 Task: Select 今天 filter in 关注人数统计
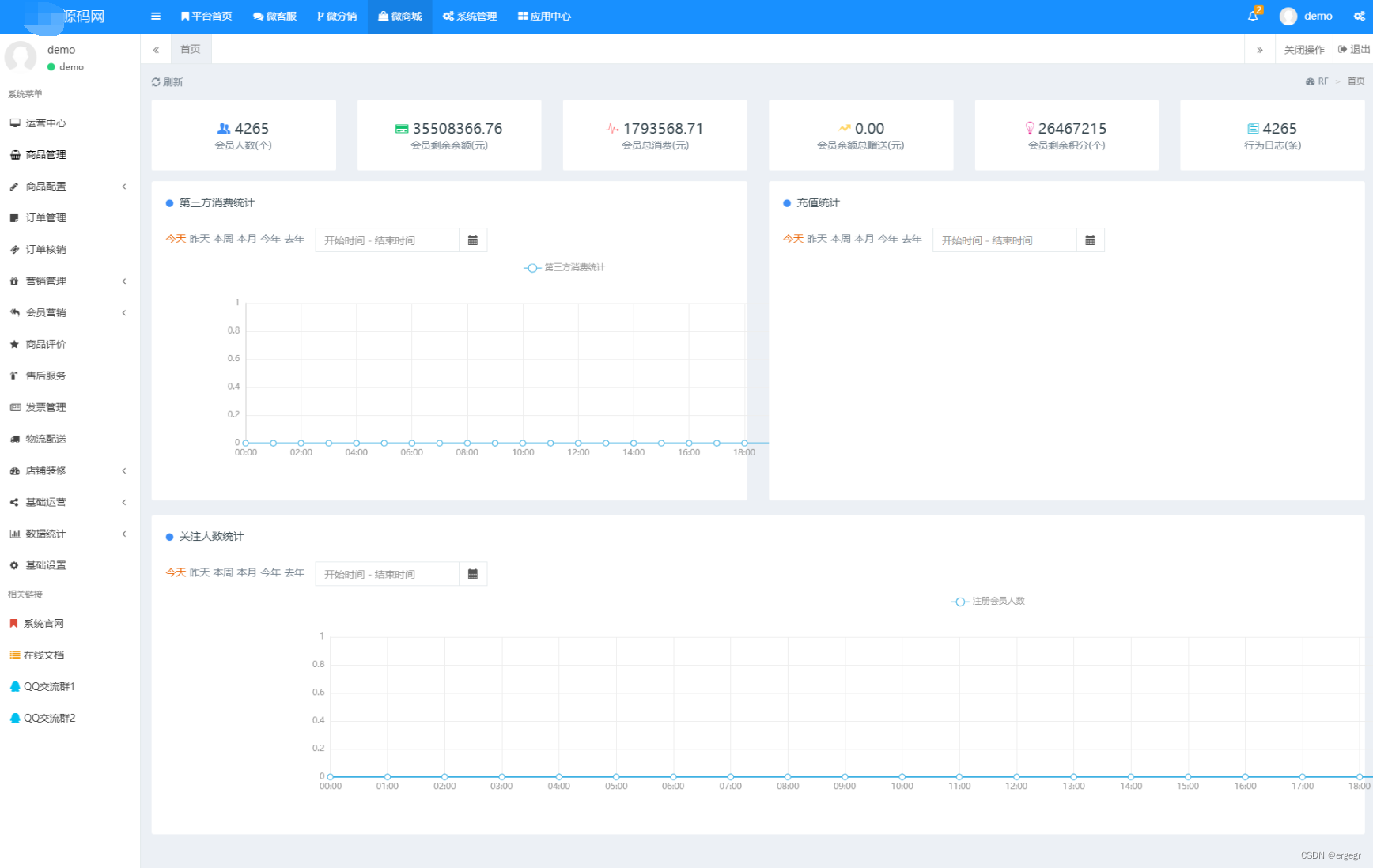[x=176, y=572]
